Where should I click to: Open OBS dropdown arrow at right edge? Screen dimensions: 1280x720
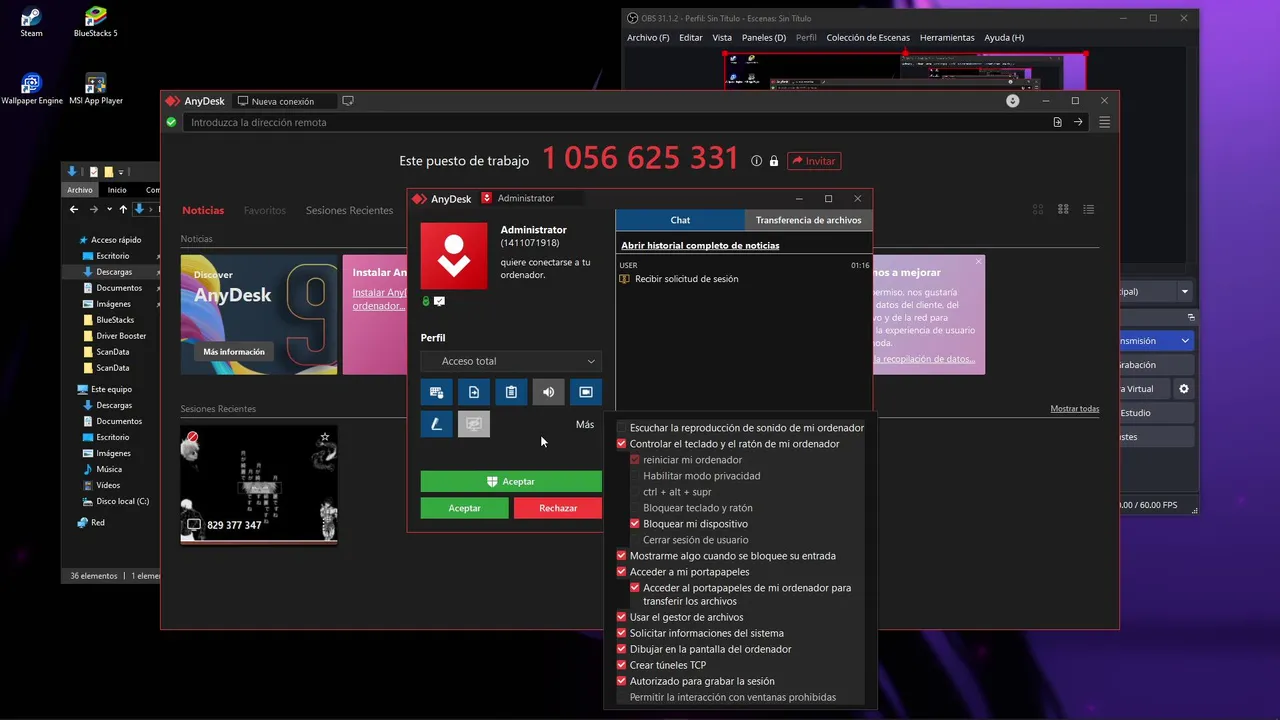point(1185,291)
